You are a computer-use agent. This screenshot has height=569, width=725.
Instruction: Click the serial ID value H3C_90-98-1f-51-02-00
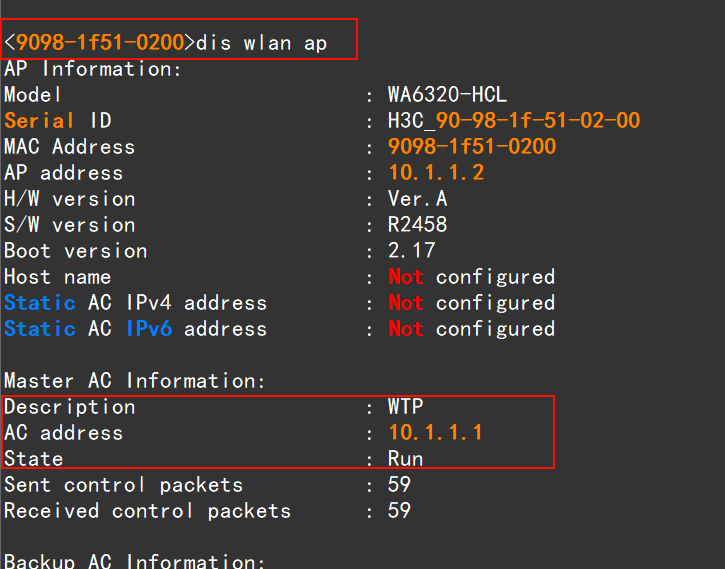[x=514, y=121]
